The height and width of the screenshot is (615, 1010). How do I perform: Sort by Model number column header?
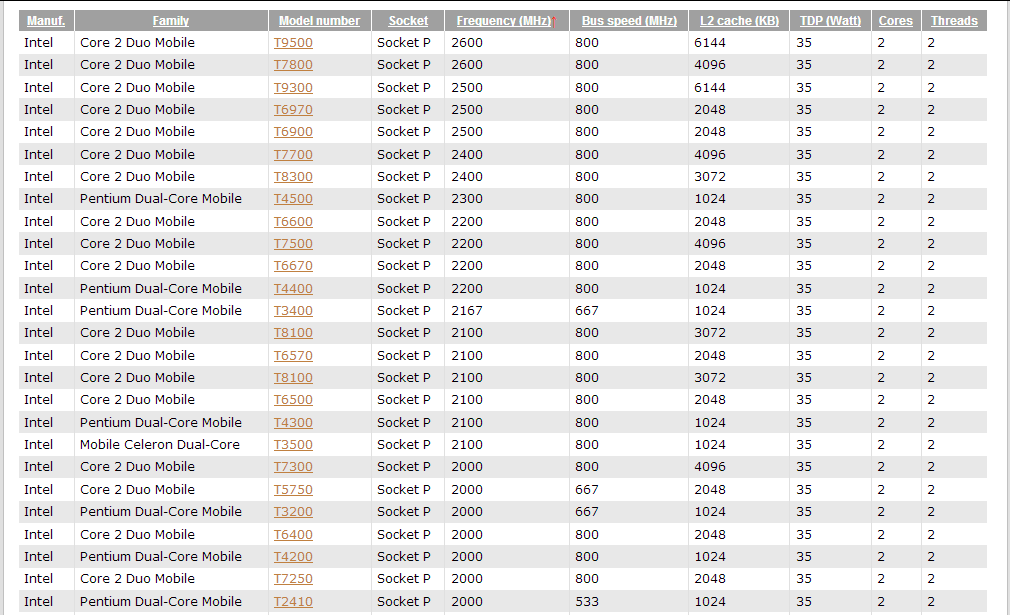point(319,21)
